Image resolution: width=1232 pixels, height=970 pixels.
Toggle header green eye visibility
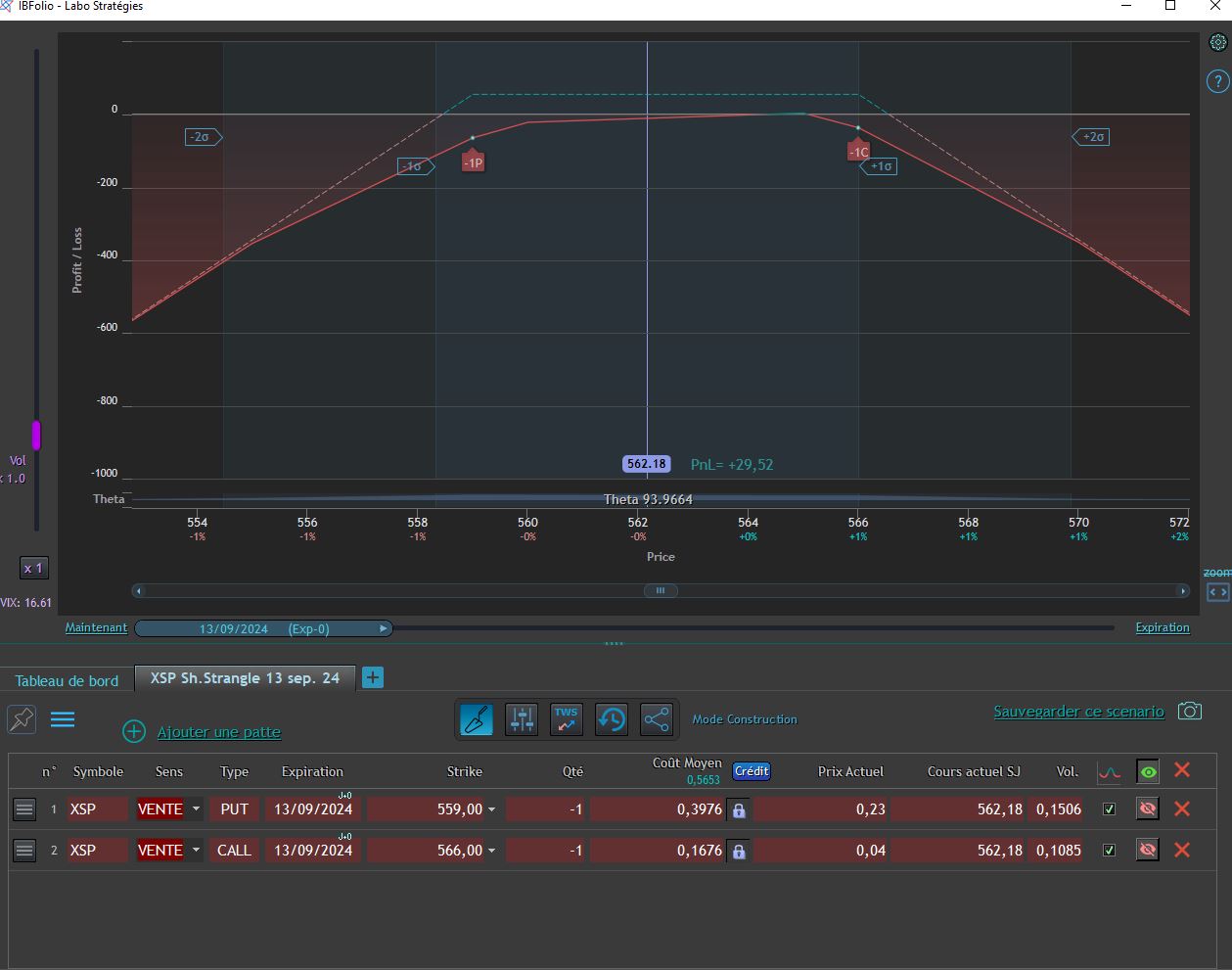click(1148, 772)
